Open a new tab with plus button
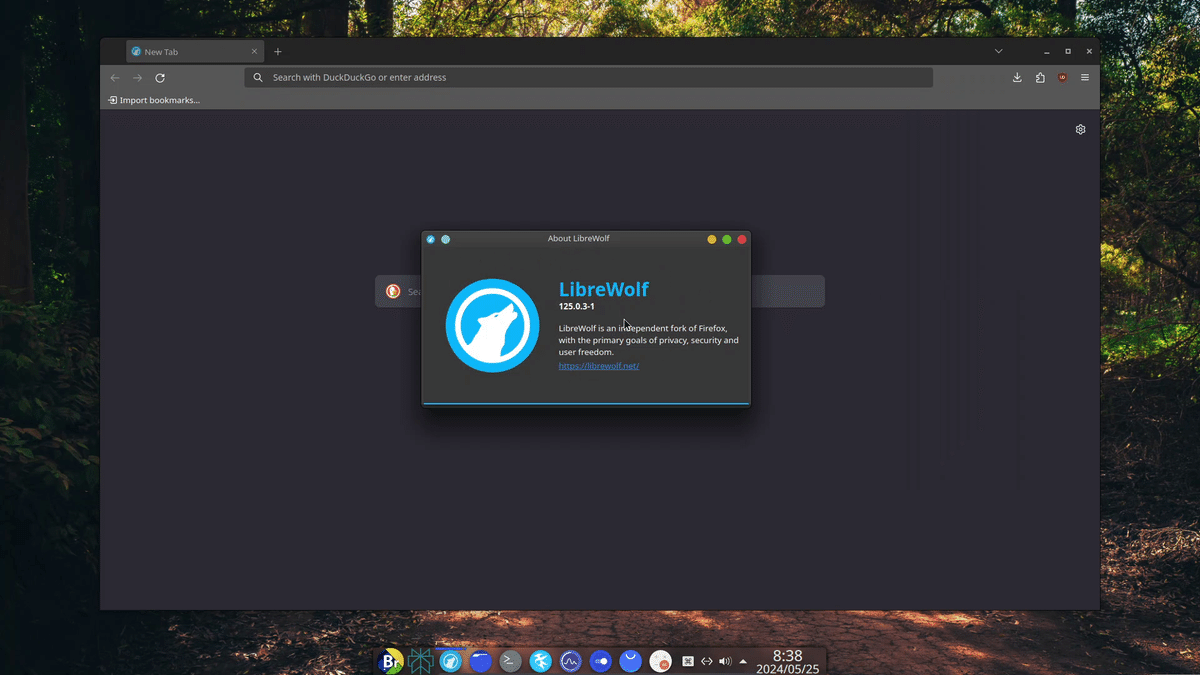1200x675 pixels. (278, 52)
